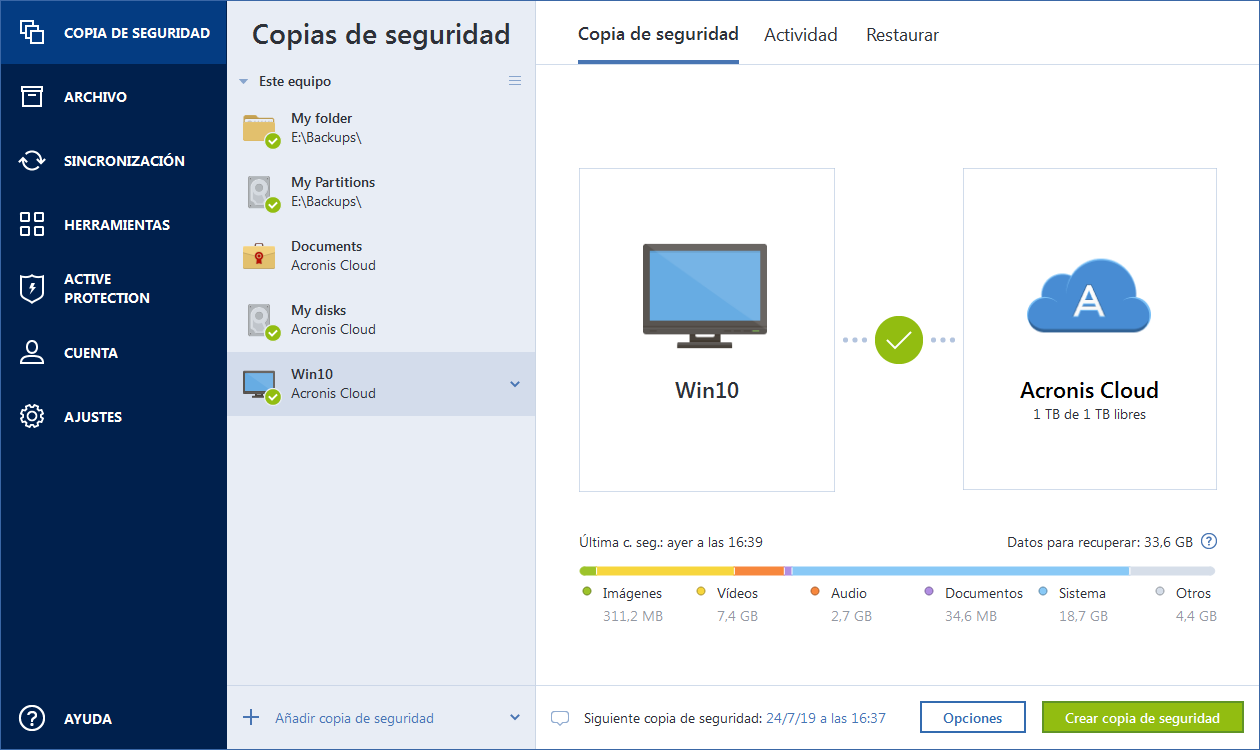Click the next backup schedule date link

coord(825,718)
